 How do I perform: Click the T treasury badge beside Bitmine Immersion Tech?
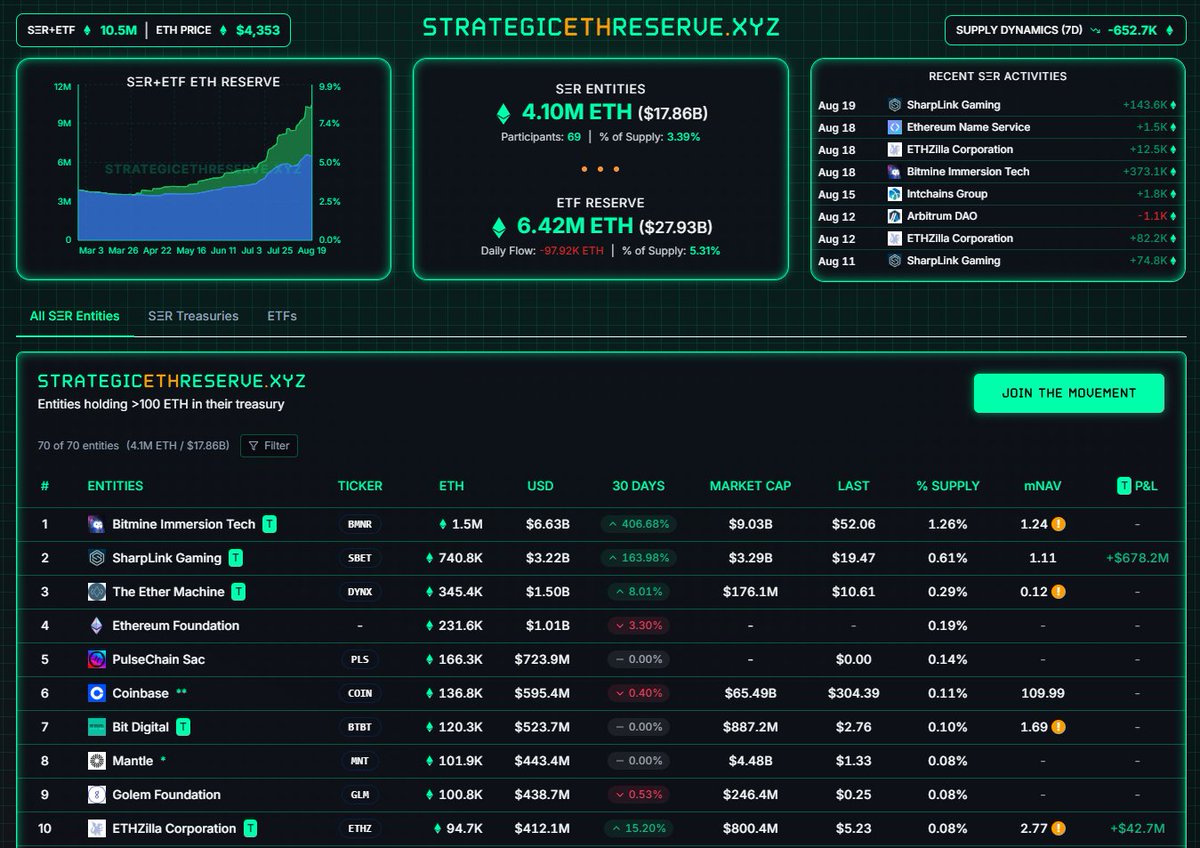[x=270, y=524]
